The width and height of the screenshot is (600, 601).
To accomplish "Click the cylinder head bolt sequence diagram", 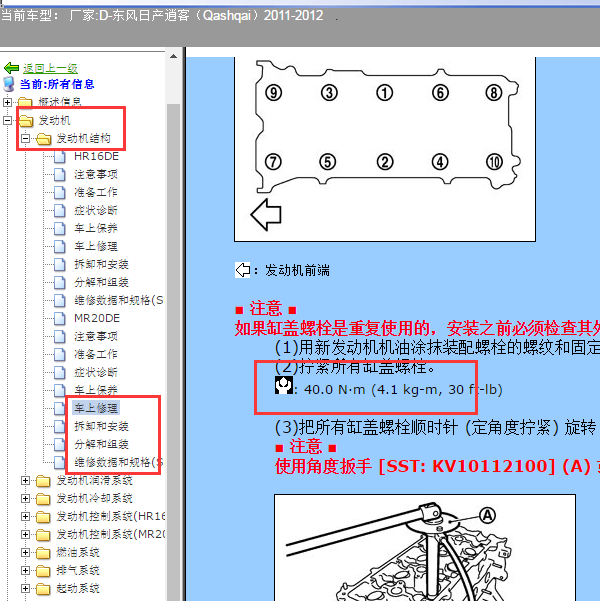I will pyautogui.click(x=385, y=149).
